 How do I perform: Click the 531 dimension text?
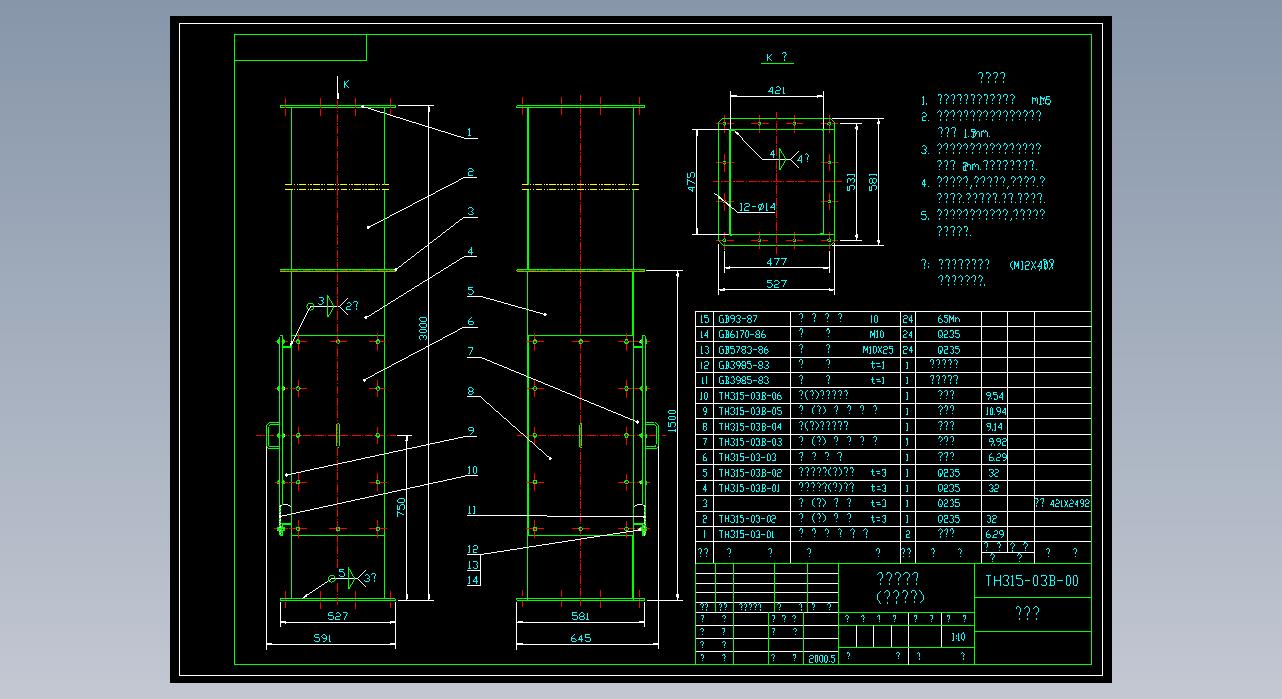851,181
